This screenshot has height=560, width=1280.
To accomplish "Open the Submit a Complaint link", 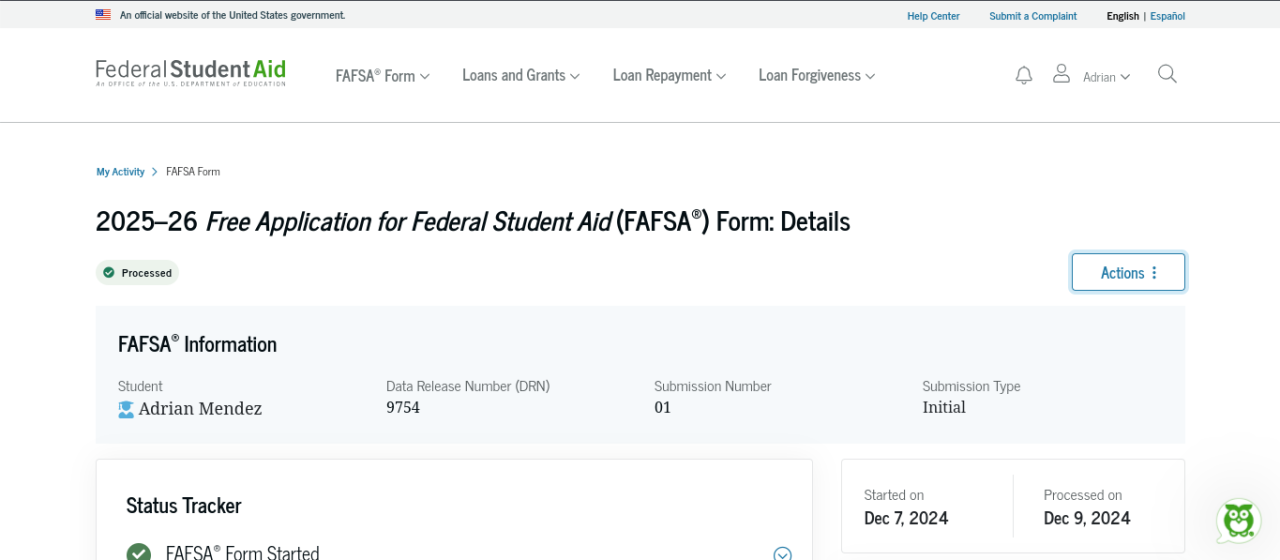I will (1033, 16).
